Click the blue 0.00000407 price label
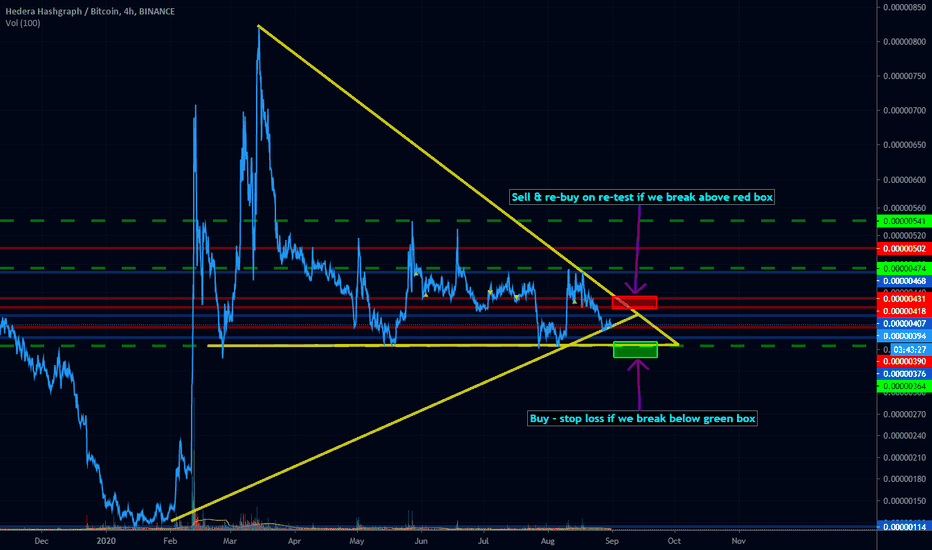Screen dimensions: 932x550 [x=904, y=323]
